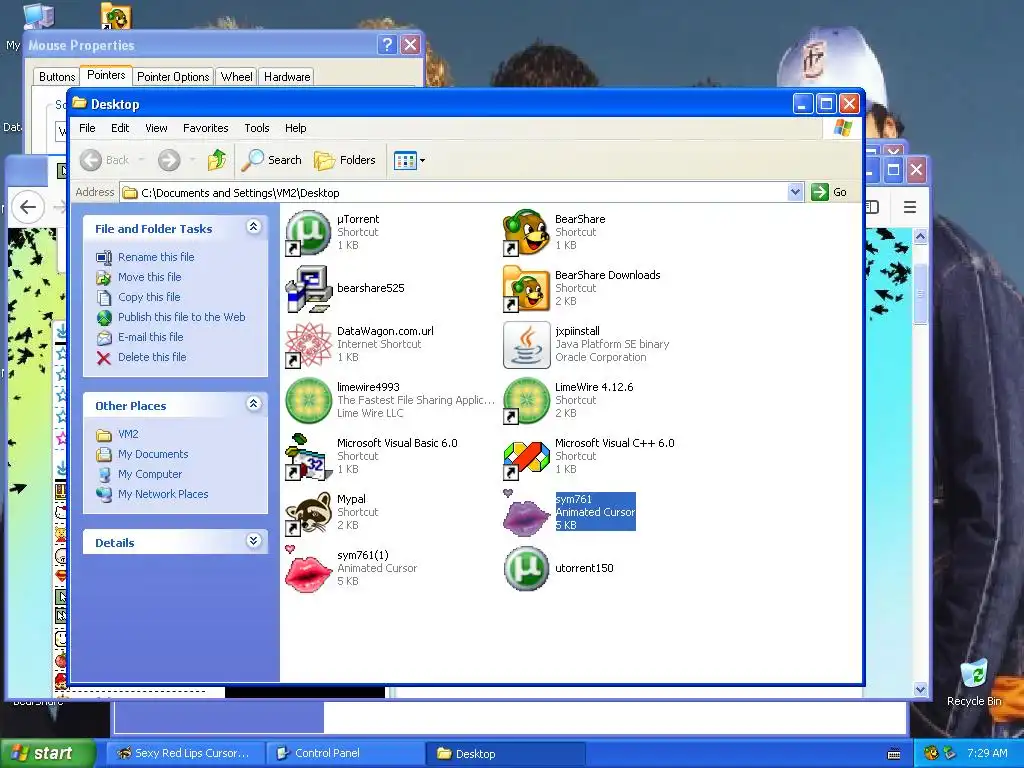Open the Favorites menu
Image resolution: width=1024 pixels, height=768 pixels.
click(x=206, y=128)
